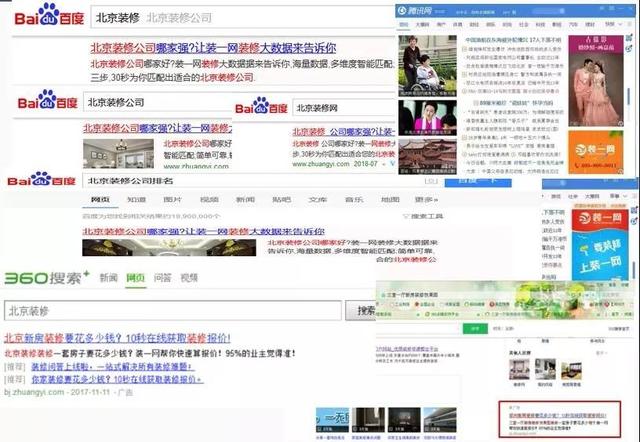Image resolution: width=640 pixels, height=442 pixels.
Task: Click the orange 装一网 ad with phone number
Action: (x=596, y=152)
